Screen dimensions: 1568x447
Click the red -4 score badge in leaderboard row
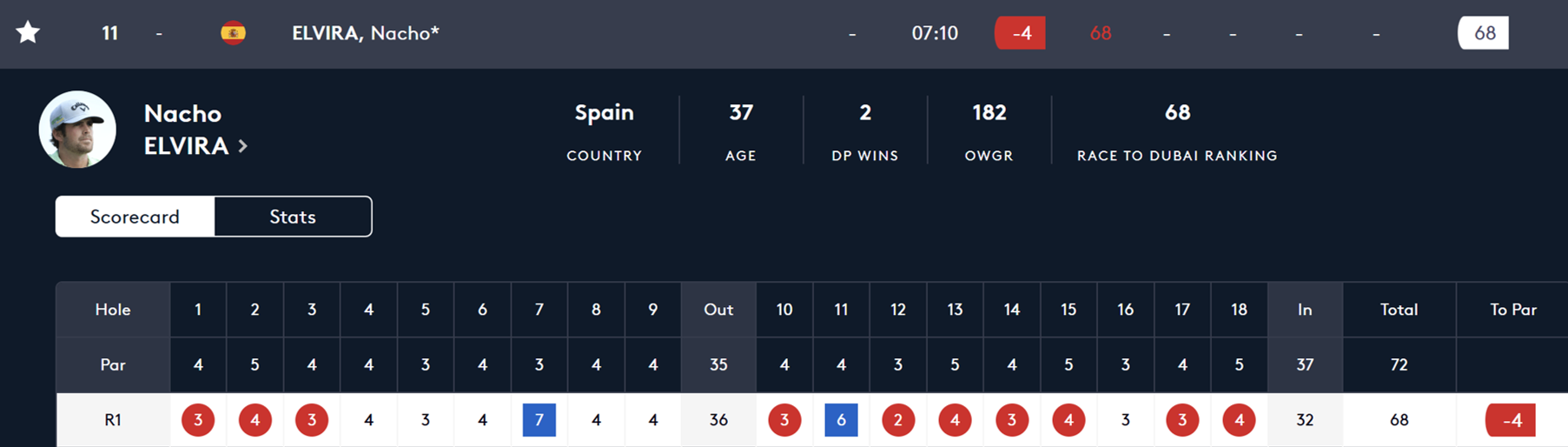pyautogui.click(x=1020, y=33)
